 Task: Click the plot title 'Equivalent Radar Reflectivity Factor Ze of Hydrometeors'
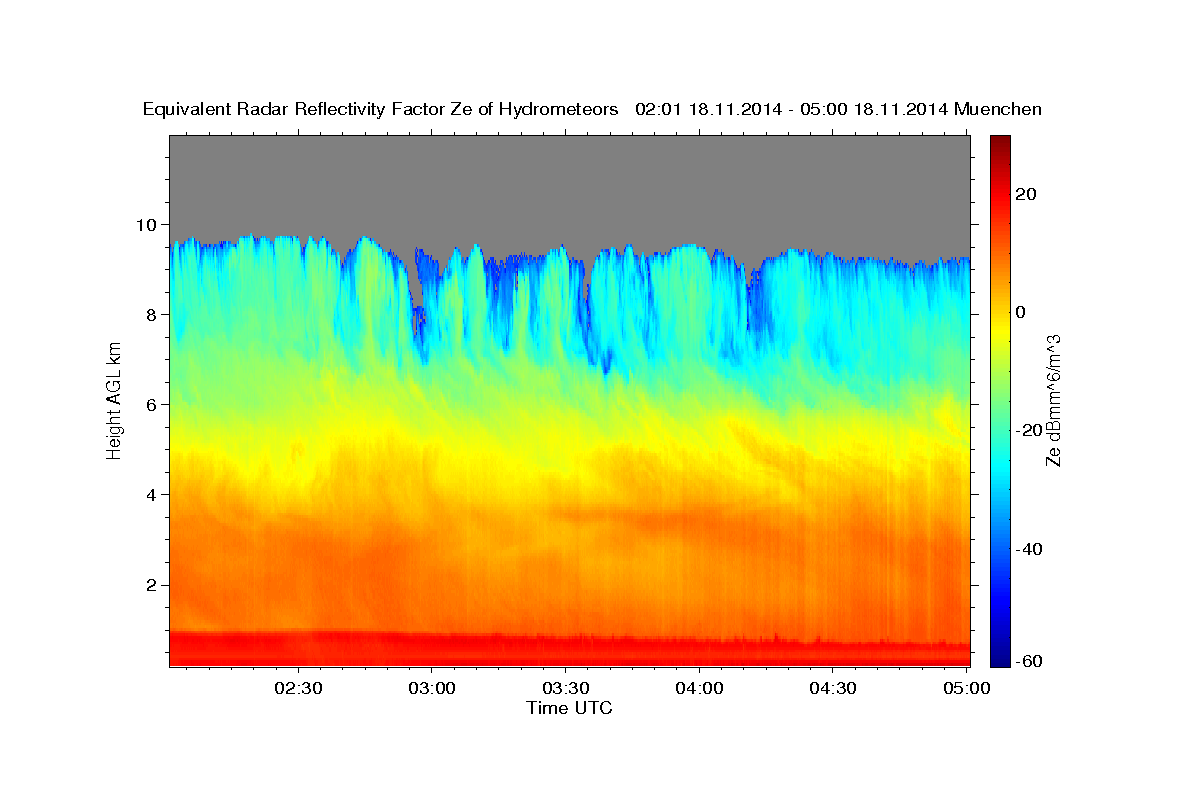(x=381, y=110)
